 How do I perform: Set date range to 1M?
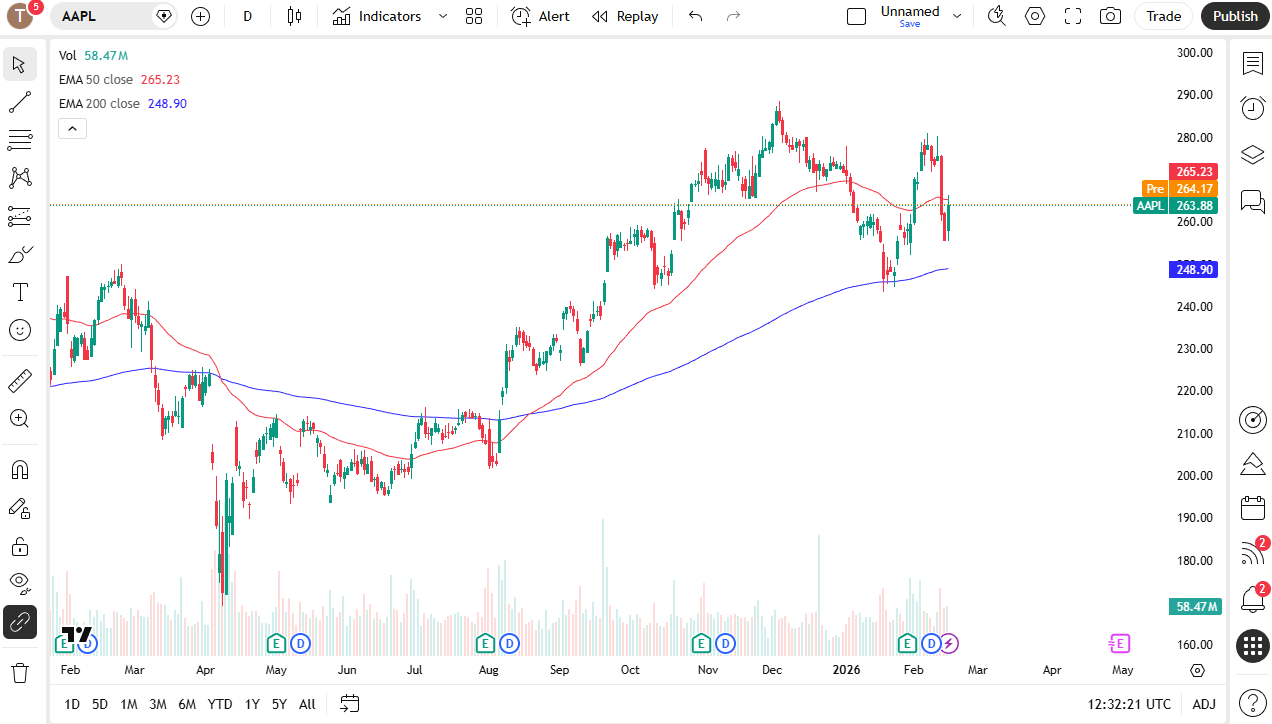coord(129,704)
